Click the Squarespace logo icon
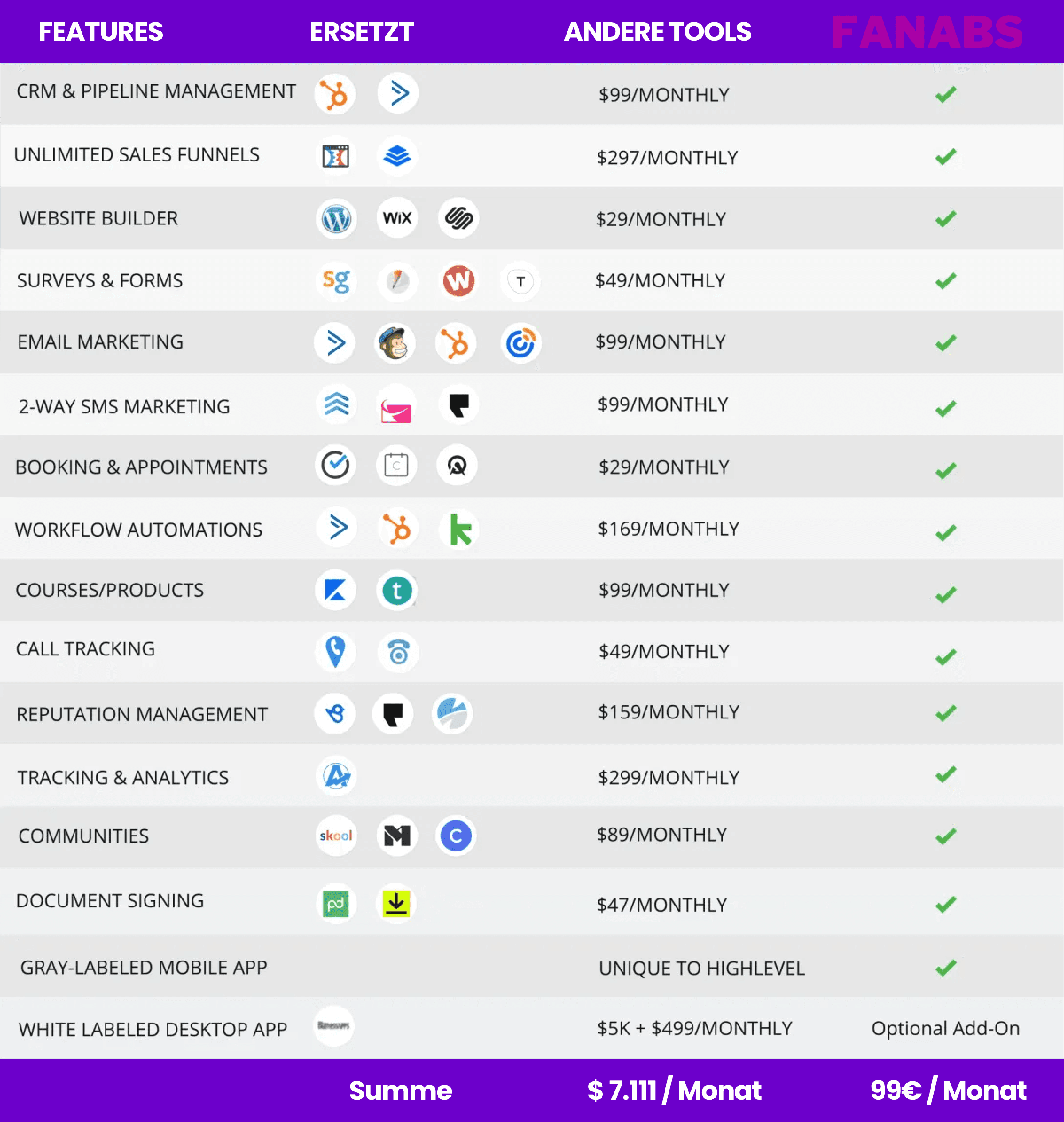Viewport: 1064px width, 1122px height. 458,218
